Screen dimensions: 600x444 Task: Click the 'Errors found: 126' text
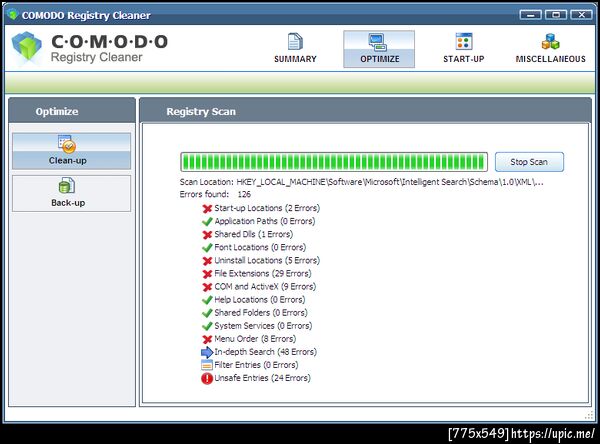[x=215, y=194]
